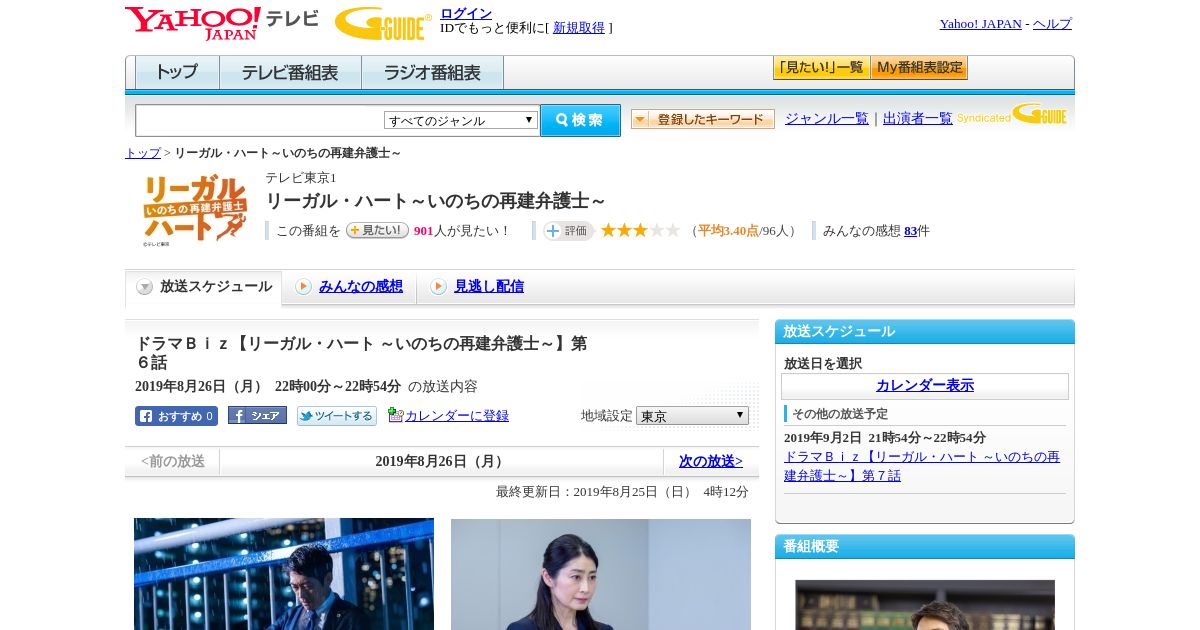This screenshot has height=630, width=1200.
Task: Click the トップ breadcrumb link
Action: 142,153
